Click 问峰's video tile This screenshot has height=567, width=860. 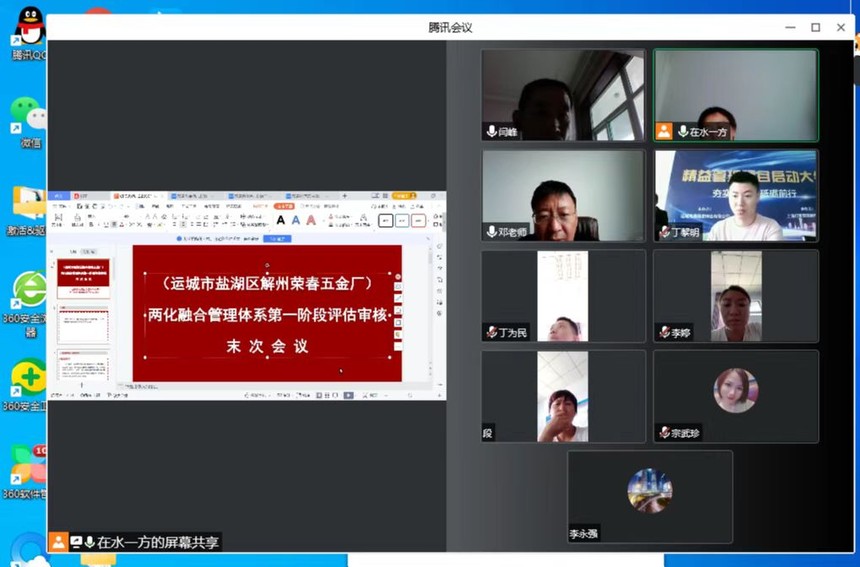coord(563,95)
